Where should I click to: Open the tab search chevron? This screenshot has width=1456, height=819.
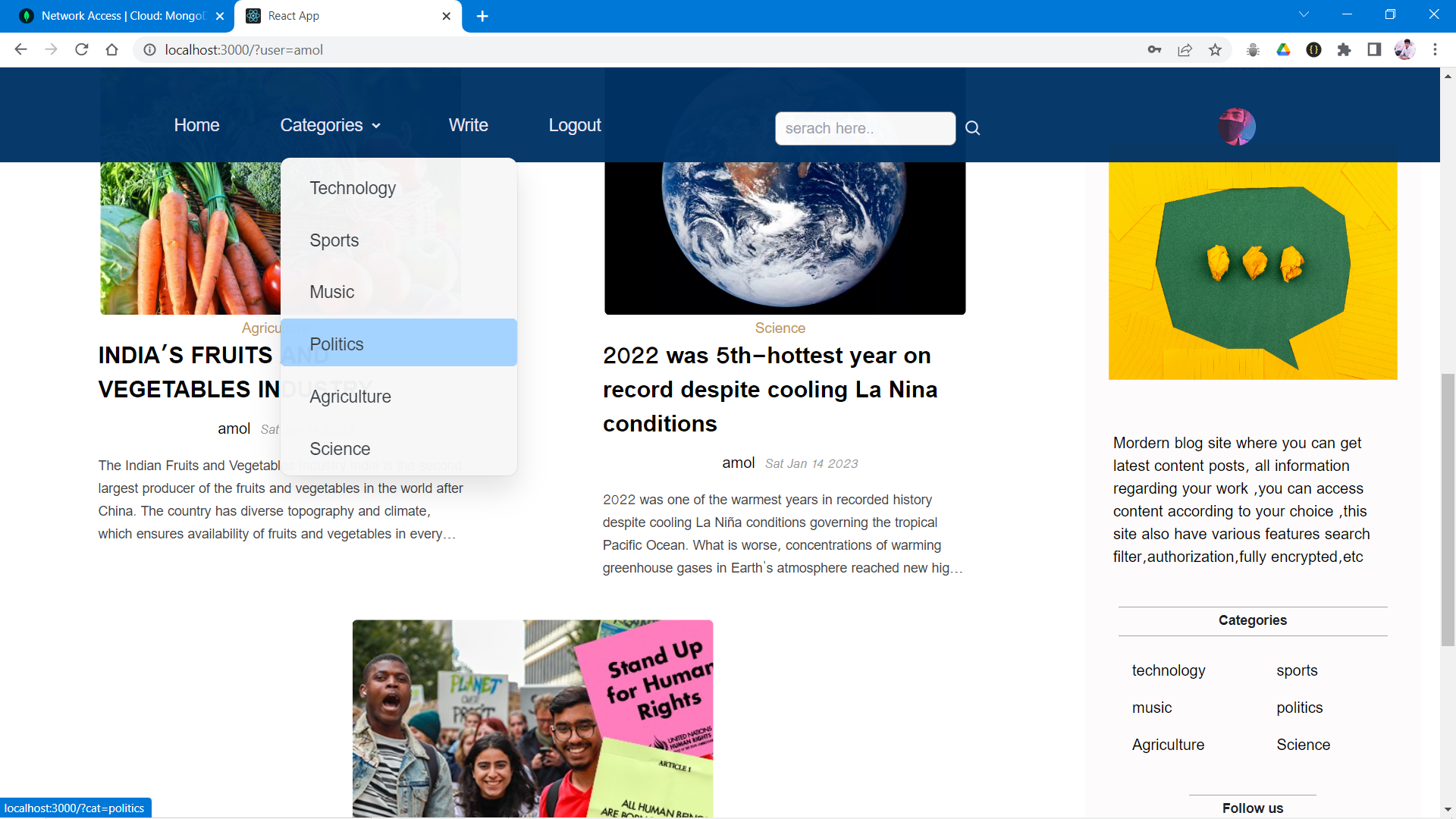tap(1304, 14)
